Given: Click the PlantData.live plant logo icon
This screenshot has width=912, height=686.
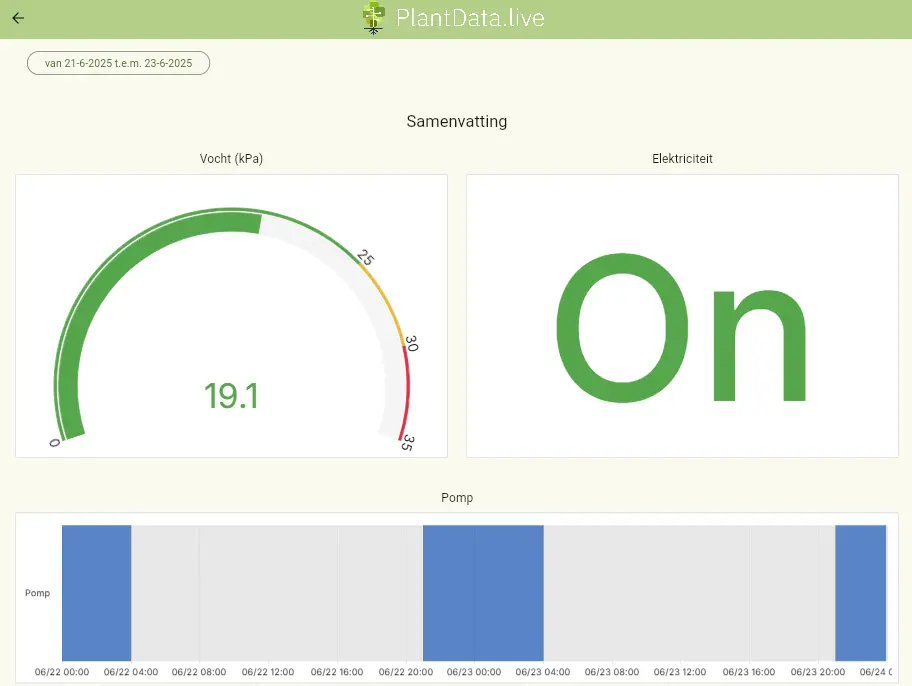Looking at the screenshot, I should (x=373, y=18).
